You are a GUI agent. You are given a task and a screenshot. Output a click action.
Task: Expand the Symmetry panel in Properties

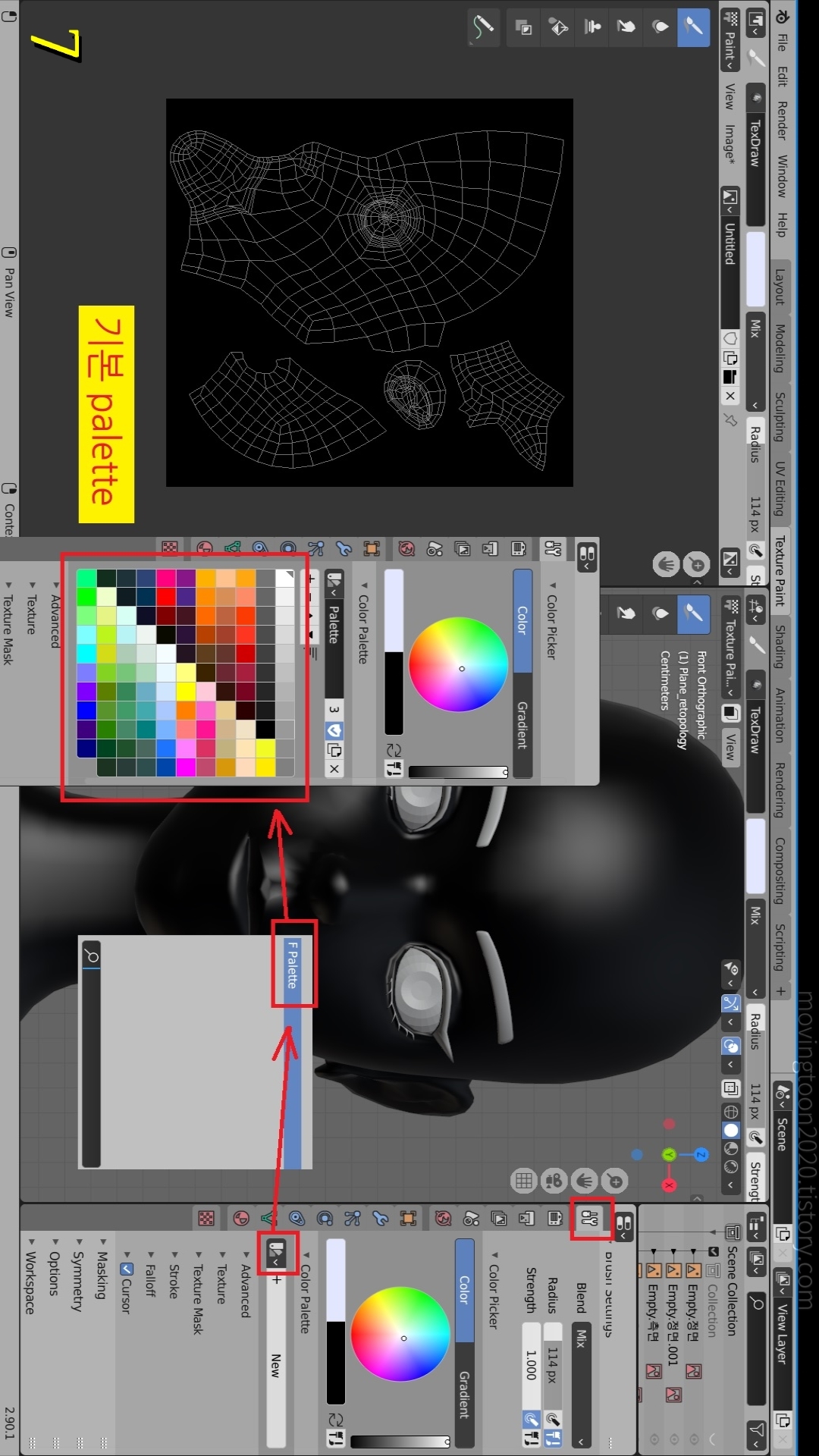pos(77,1280)
